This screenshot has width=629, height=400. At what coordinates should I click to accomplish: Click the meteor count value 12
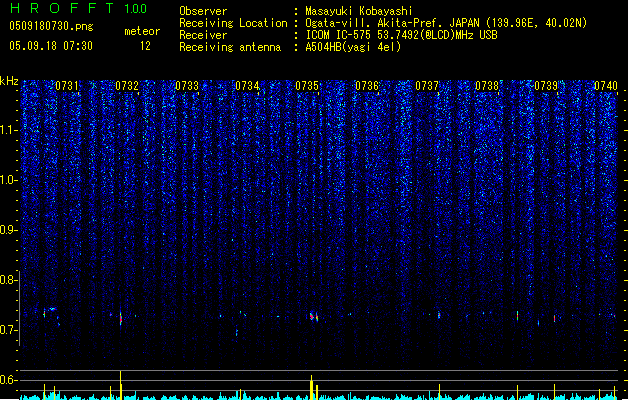point(145,46)
